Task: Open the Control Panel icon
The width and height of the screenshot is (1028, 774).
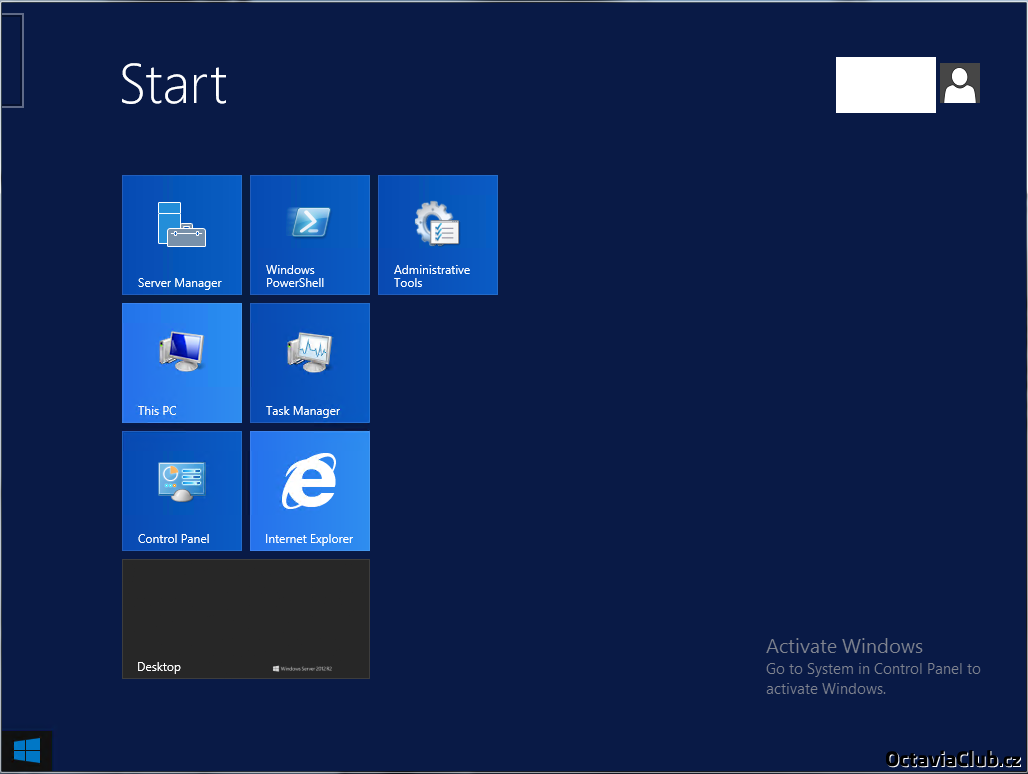Action: click(181, 480)
